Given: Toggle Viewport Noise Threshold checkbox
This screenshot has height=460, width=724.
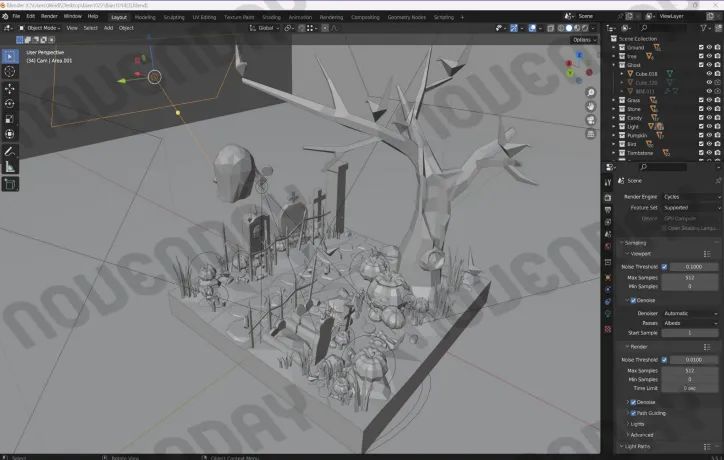Looking at the screenshot, I should click(x=664, y=267).
